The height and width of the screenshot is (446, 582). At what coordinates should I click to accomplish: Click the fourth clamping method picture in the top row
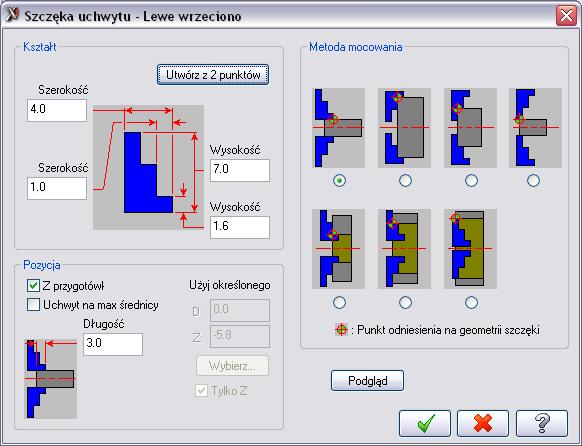tap(535, 128)
